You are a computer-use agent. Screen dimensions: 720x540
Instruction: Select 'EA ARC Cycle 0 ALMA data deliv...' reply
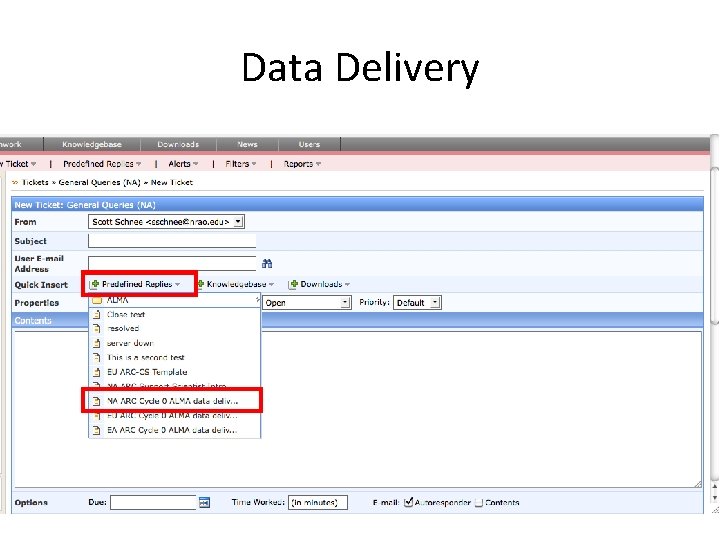coord(174,430)
